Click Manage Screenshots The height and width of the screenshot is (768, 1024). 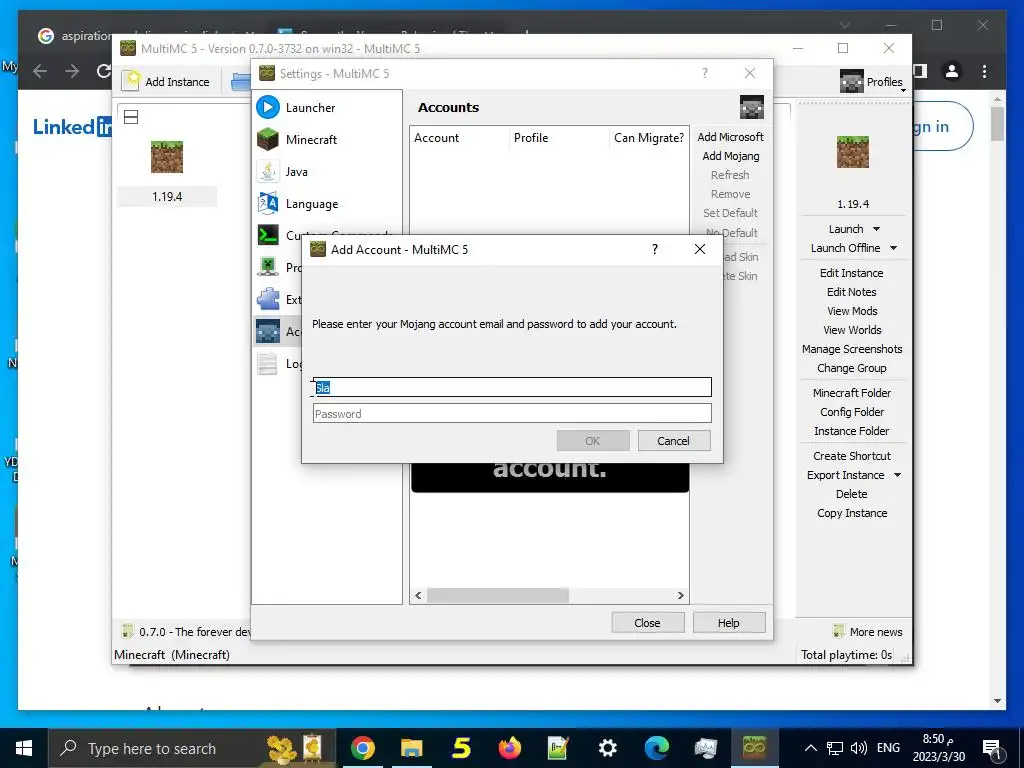click(x=851, y=349)
